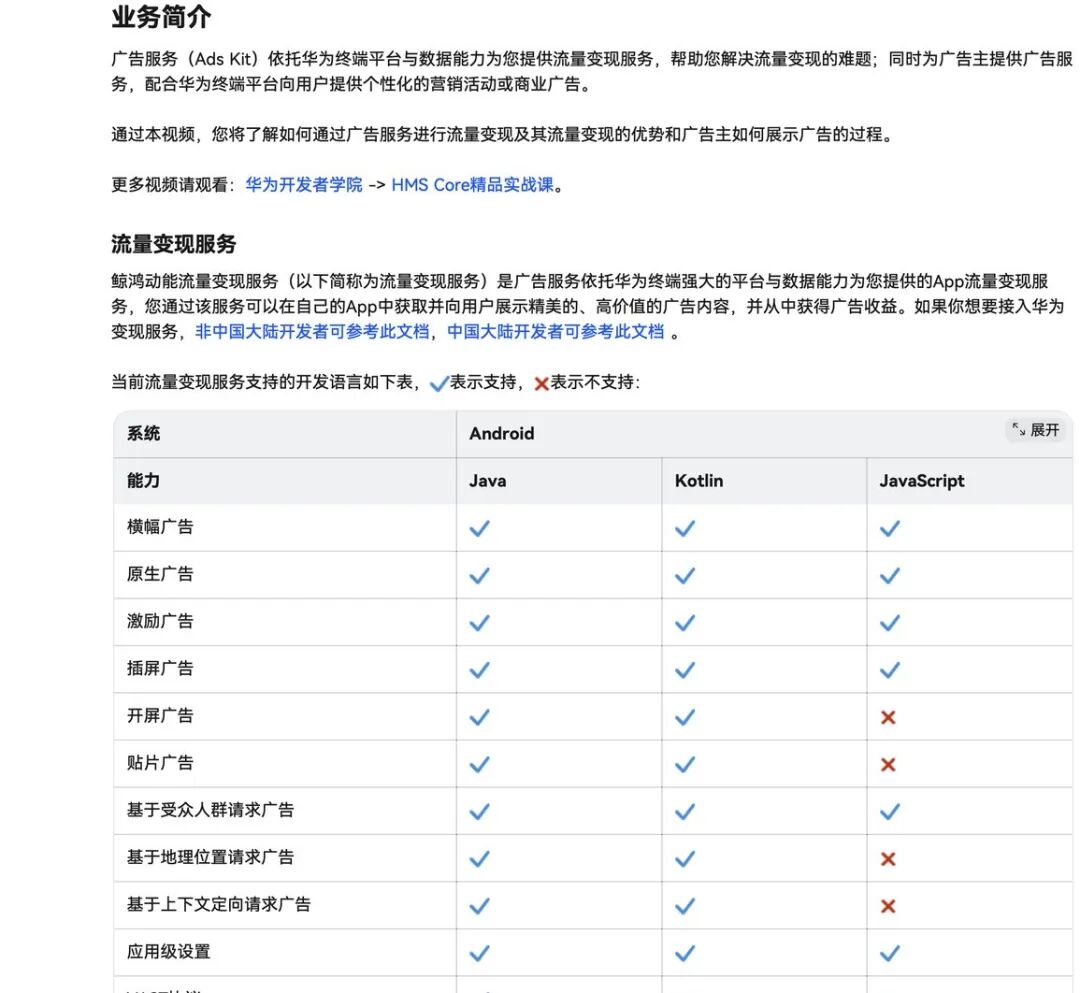Click the 插屏广告 row label
The width and height of the screenshot is (1080, 993).
pyautogui.click(x=160, y=668)
